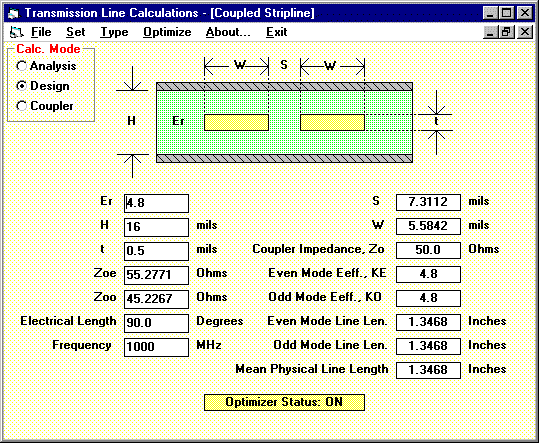Click the Odd Mode Line Len. value field
Image resolution: width=539 pixels, height=443 pixels.
(x=428, y=346)
